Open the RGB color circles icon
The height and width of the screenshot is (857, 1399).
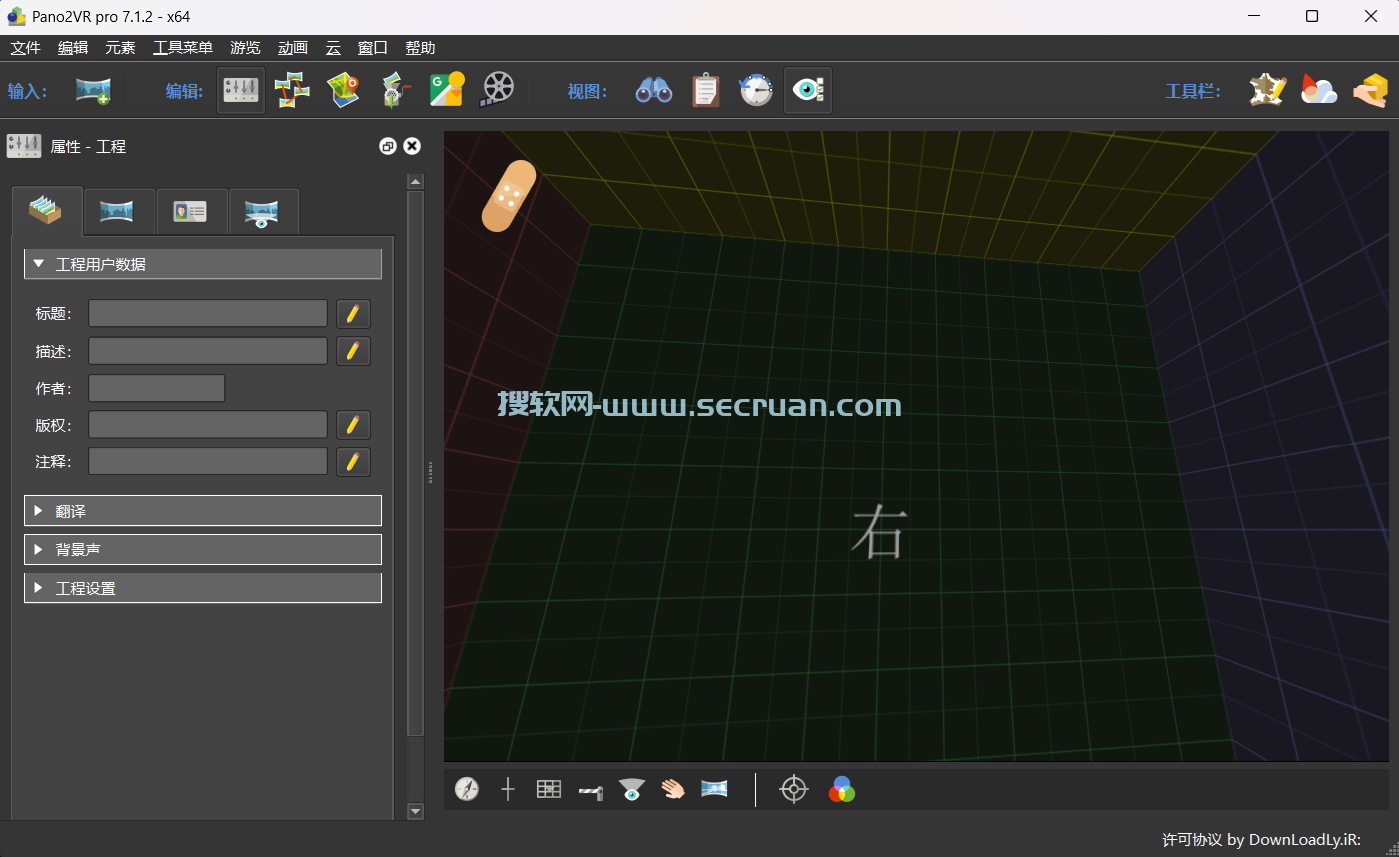pos(842,789)
